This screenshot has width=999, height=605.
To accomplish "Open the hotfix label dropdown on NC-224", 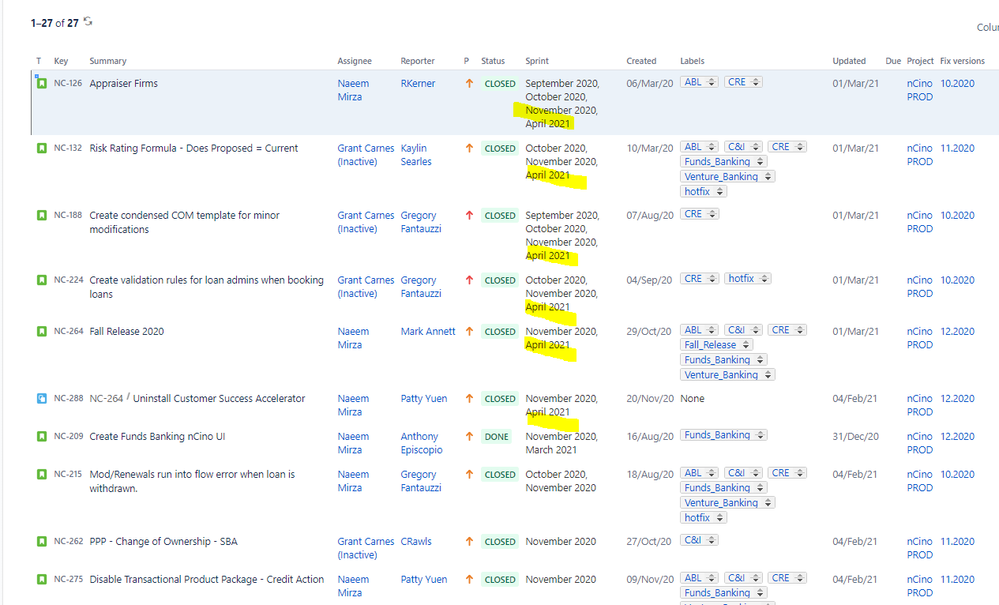I will (764, 279).
